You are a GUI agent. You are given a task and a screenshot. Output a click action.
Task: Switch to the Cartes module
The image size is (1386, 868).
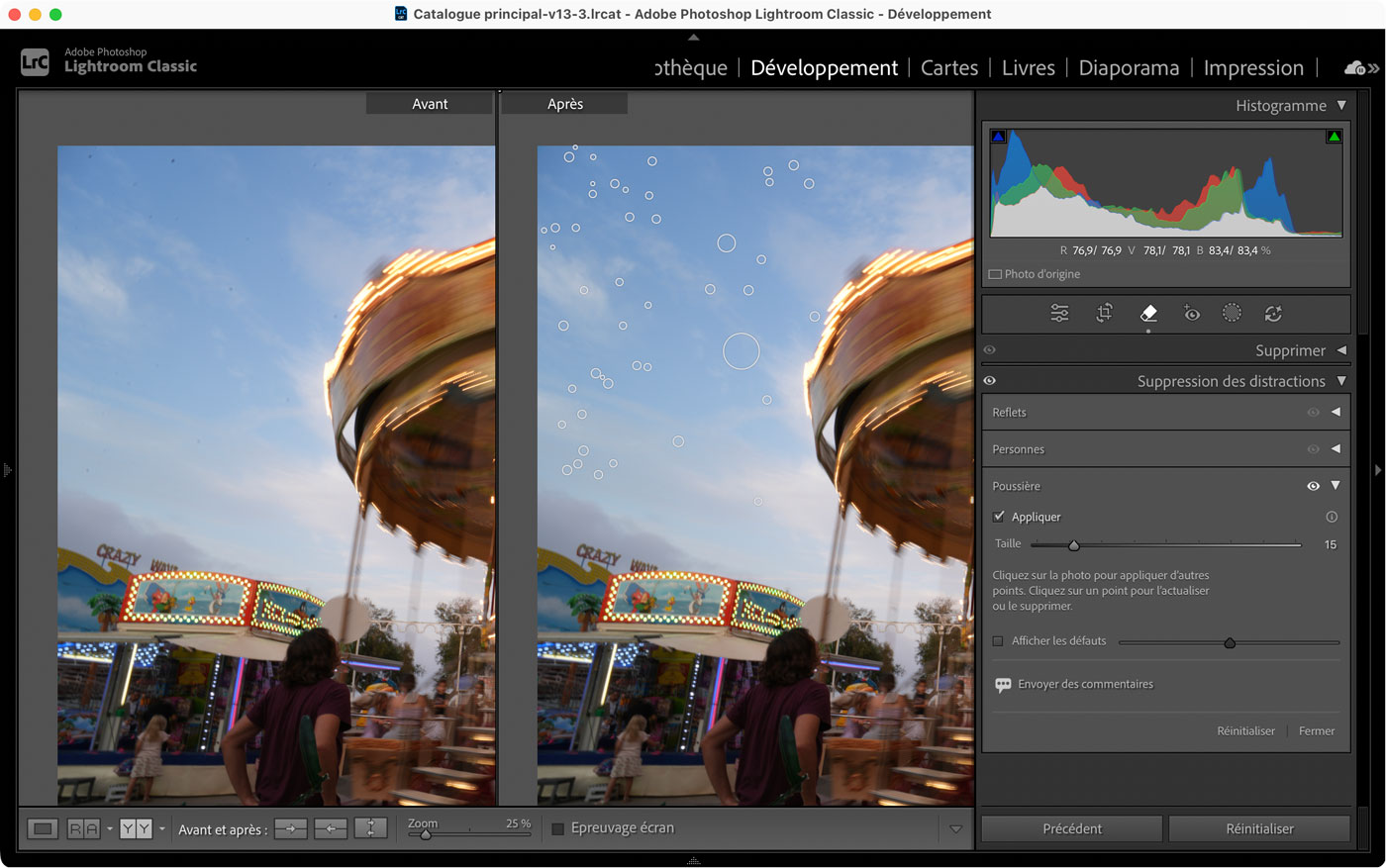[948, 68]
